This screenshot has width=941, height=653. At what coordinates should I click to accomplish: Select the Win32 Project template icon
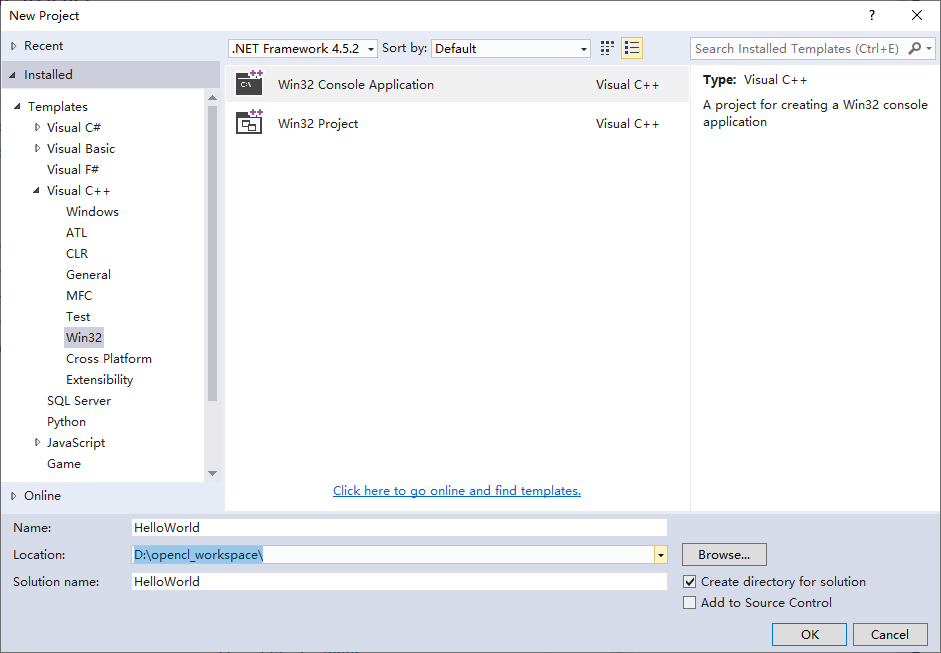250,123
